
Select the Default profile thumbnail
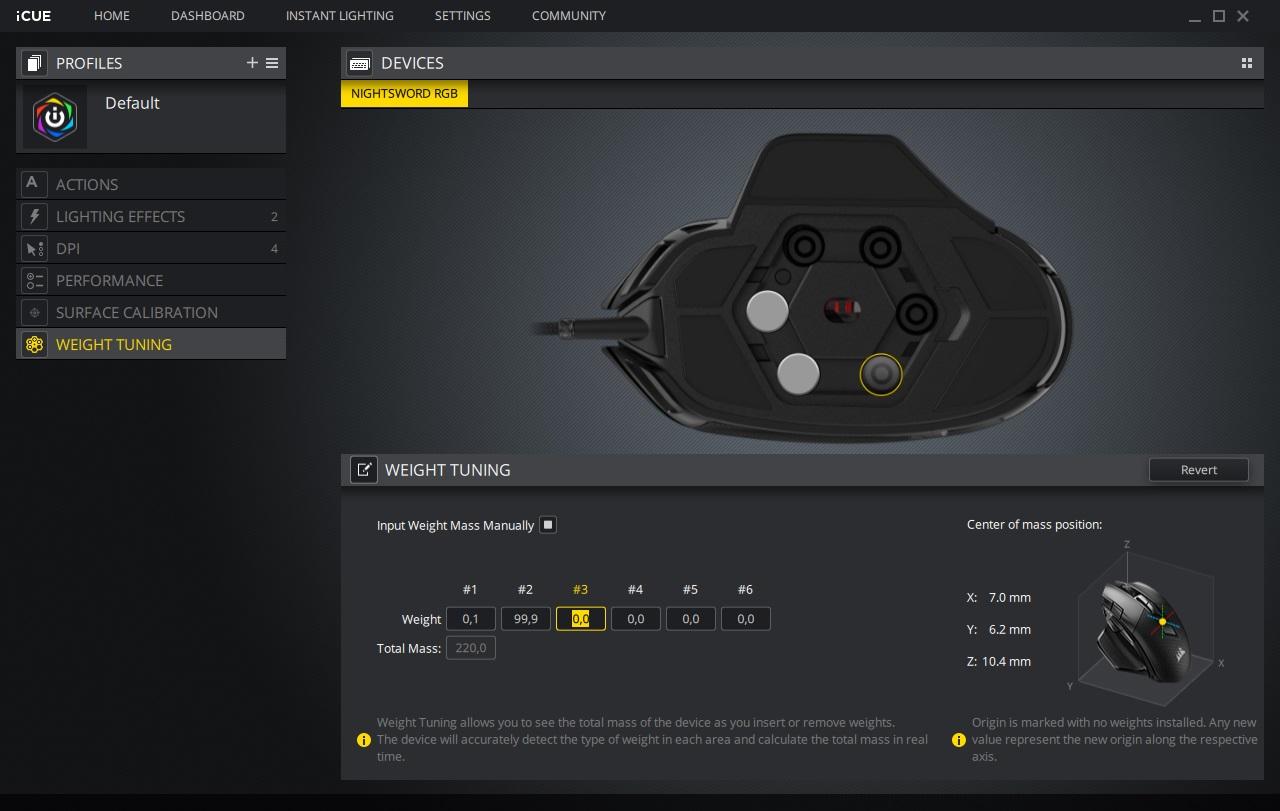pos(54,118)
